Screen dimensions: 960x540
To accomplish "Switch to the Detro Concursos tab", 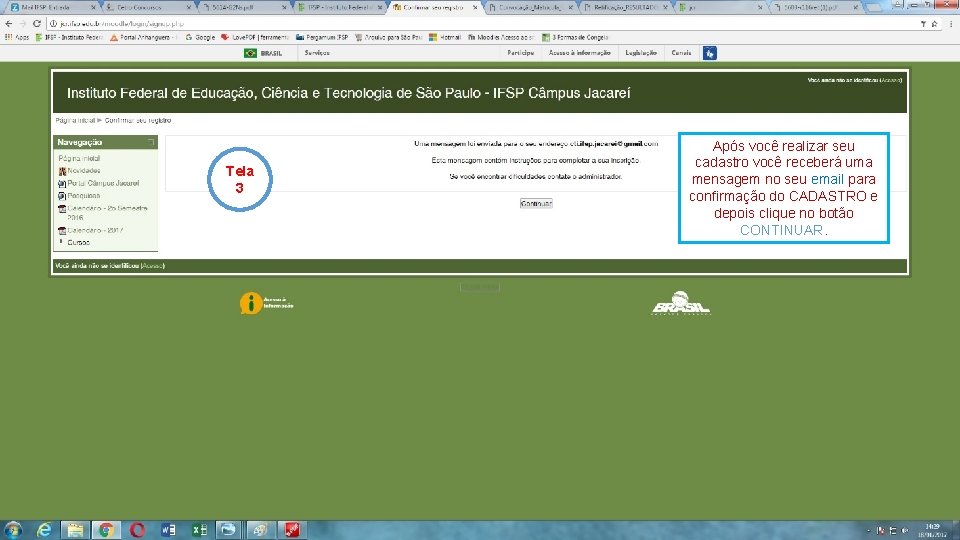I will (x=147, y=7).
